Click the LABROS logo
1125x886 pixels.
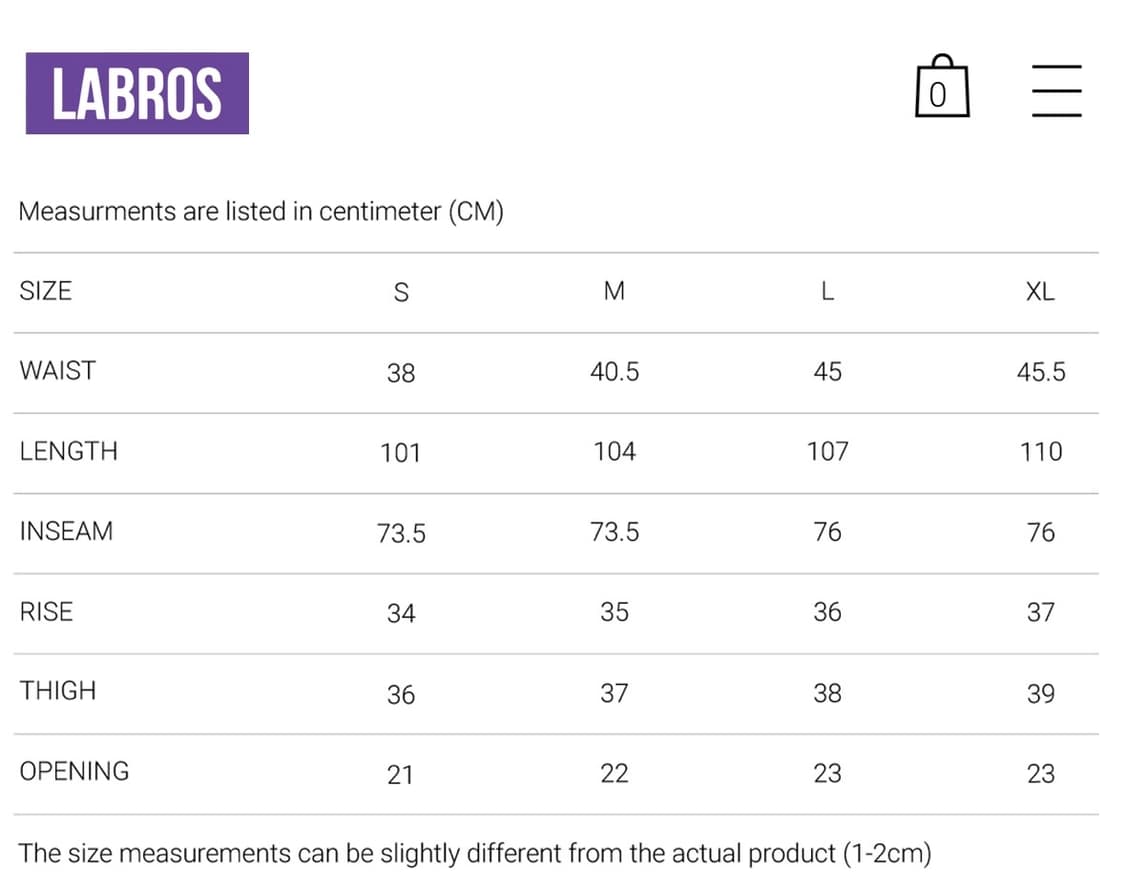click(137, 93)
